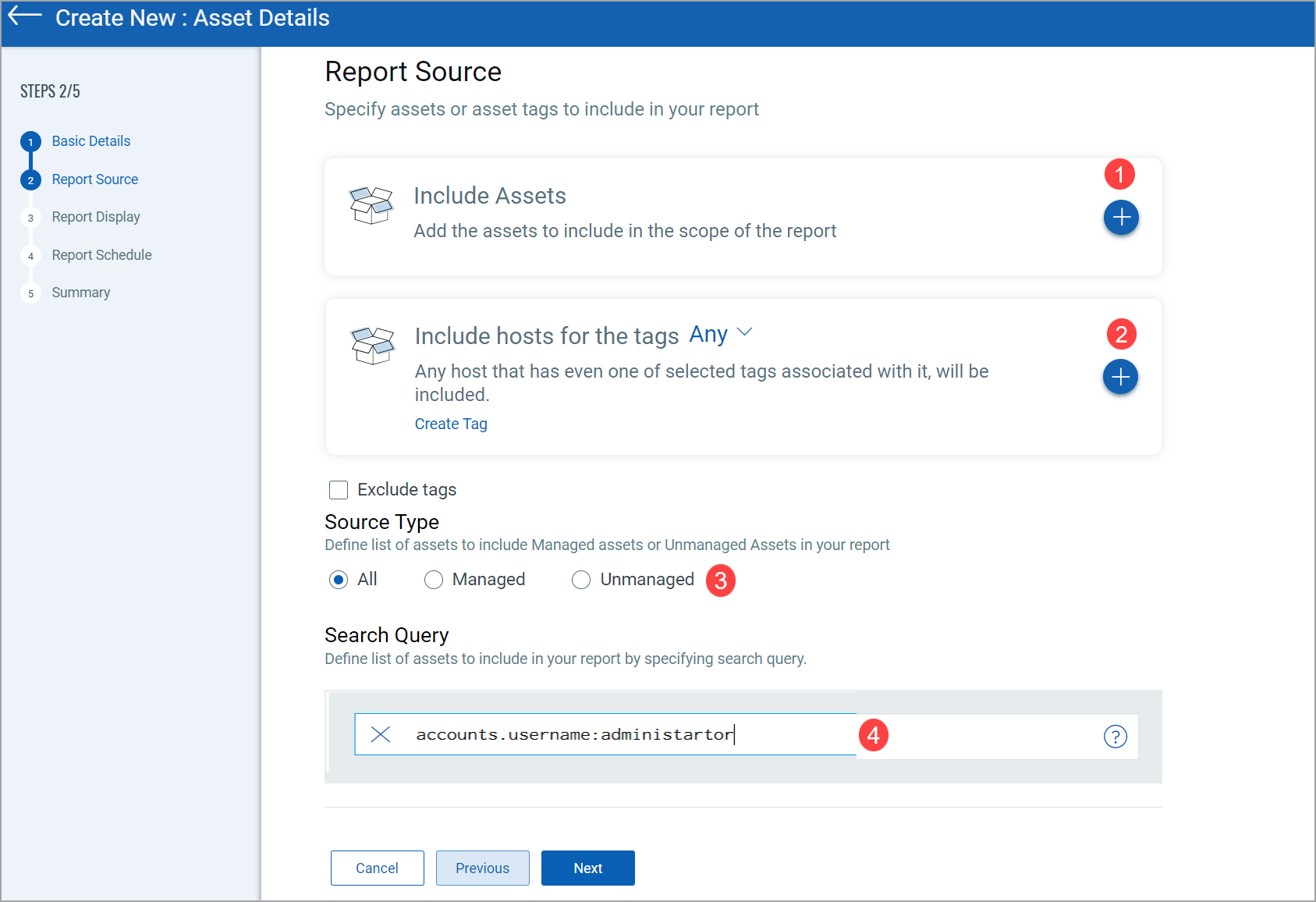Viewport: 1316px width, 902px height.
Task: Enable the Exclude tags checkbox
Action: pyautogui.click(x=338, y=489)
